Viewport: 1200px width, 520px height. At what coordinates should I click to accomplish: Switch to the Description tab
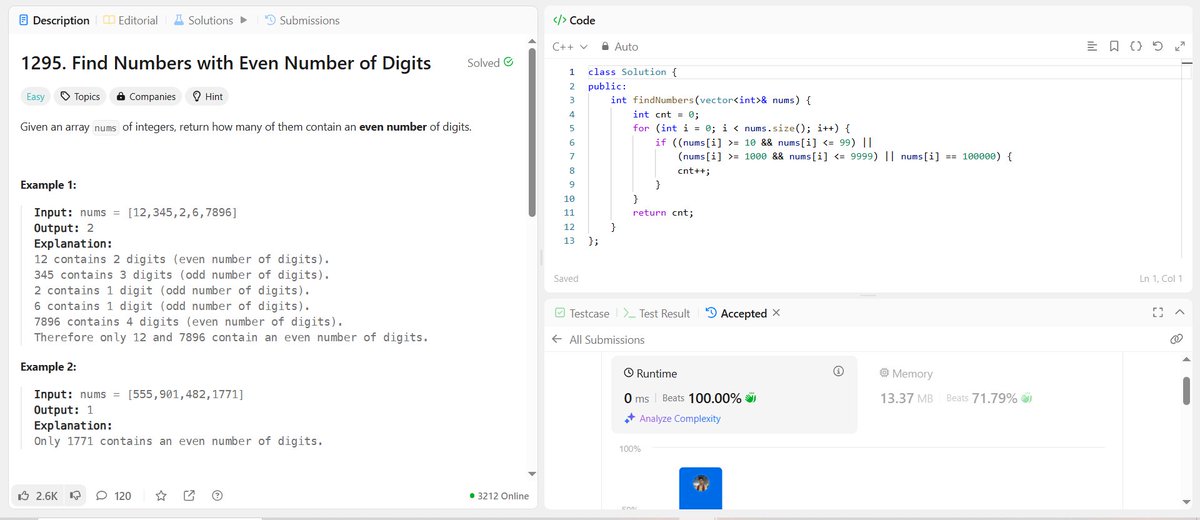54,20
